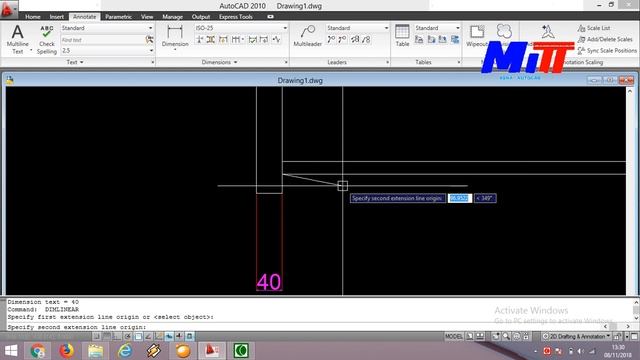Open the Home ribbon tab

tap(33, 17)
